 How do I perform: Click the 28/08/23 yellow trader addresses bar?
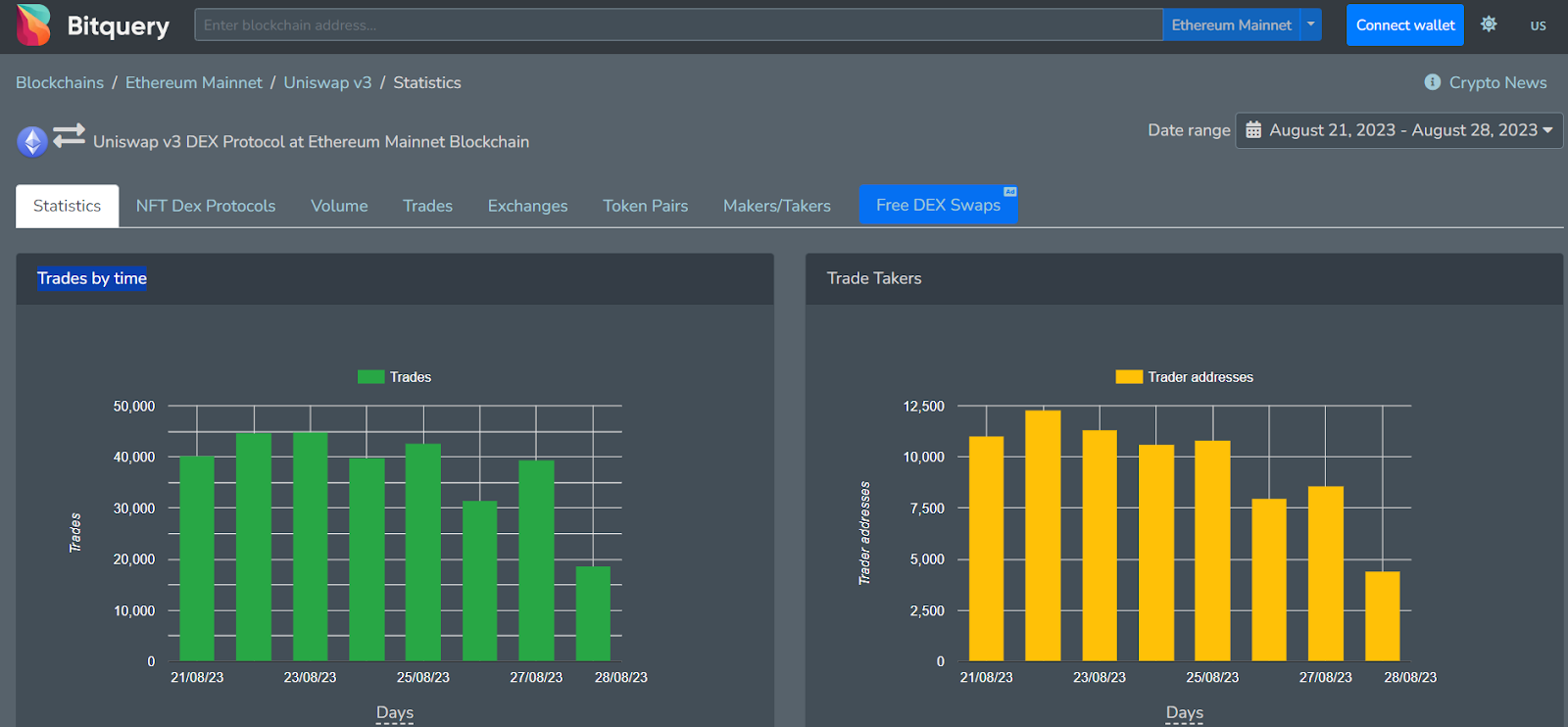[1383, 616]
